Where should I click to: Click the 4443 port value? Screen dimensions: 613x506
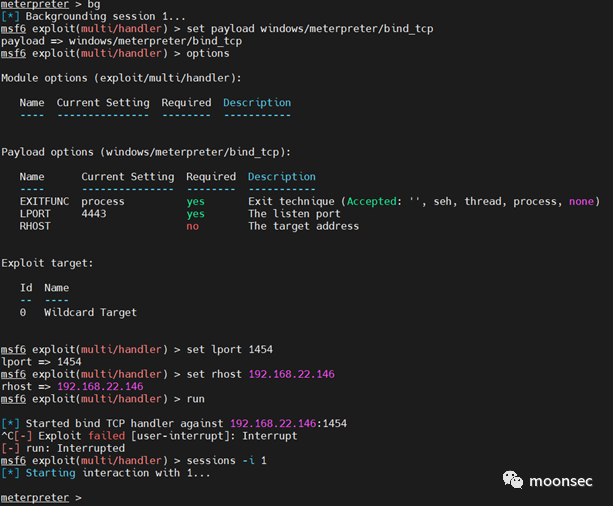pos(93,214)
